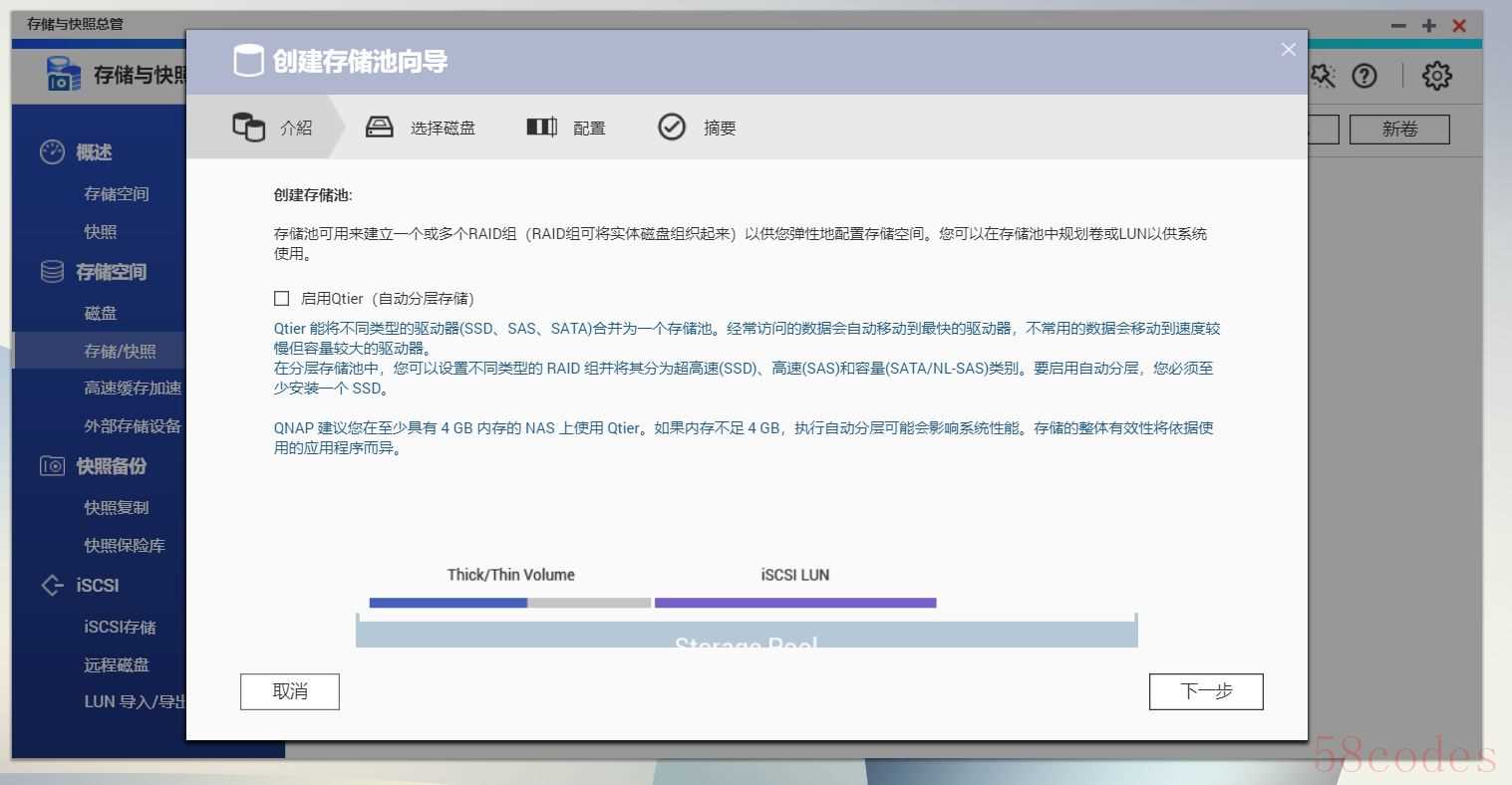The image size is (1512, 785).
Task: Open global settings gear icon
Action: click(1436, 76)
